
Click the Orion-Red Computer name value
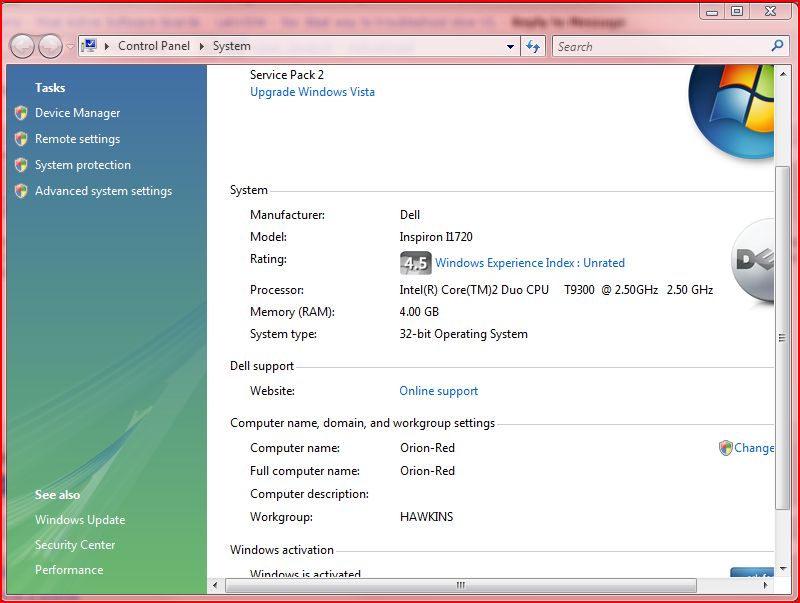coord(427,448)
